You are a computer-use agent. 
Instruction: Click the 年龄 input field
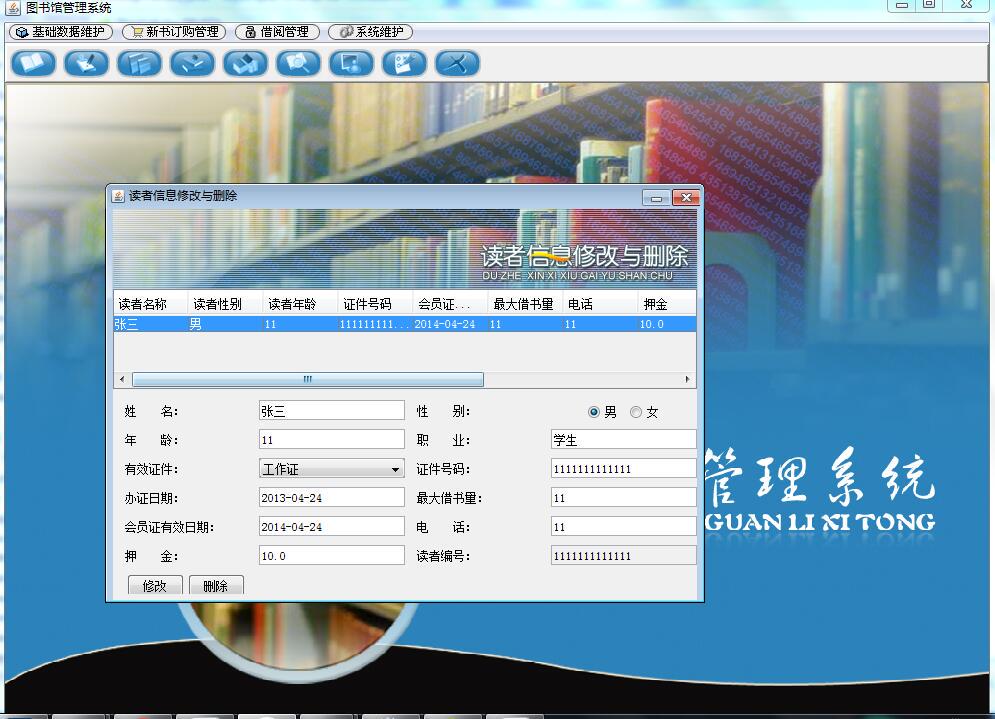[332, 440]
